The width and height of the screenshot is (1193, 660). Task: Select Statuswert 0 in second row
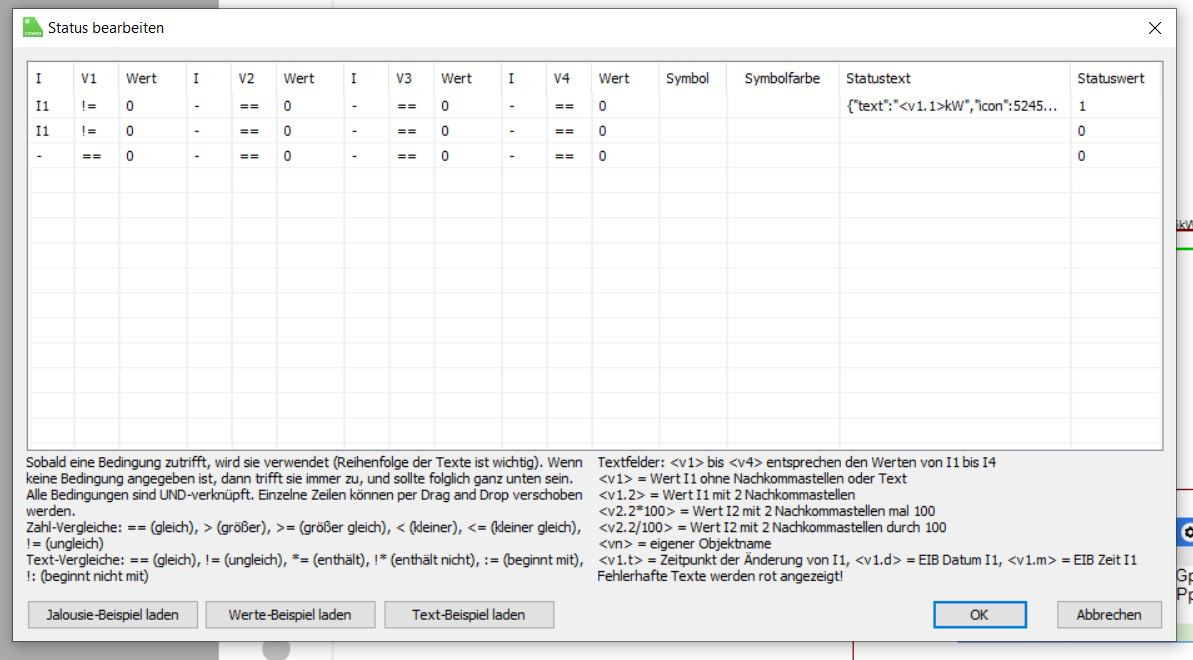tap(1115, 131)
